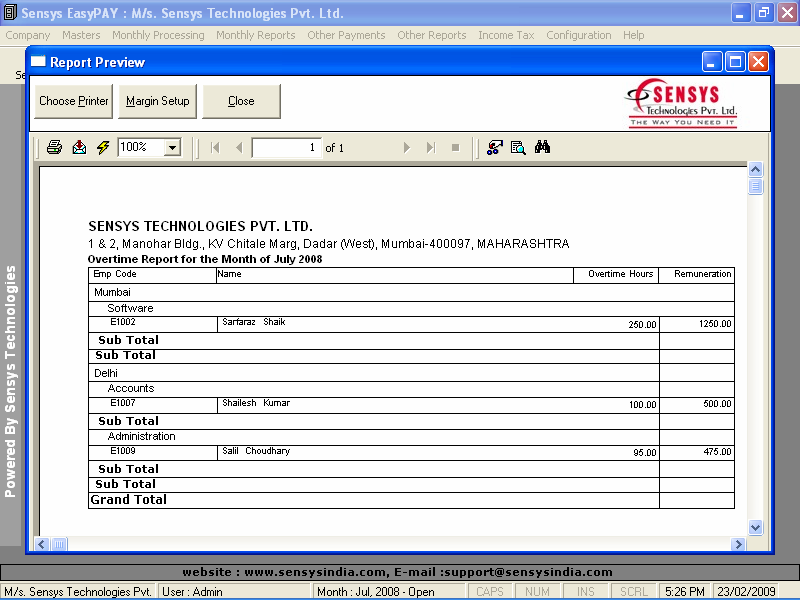This screenshot has height=600, width=800.
Task: Click the horizontal scrollbar right arrow
Action: [x=738, y=544]
